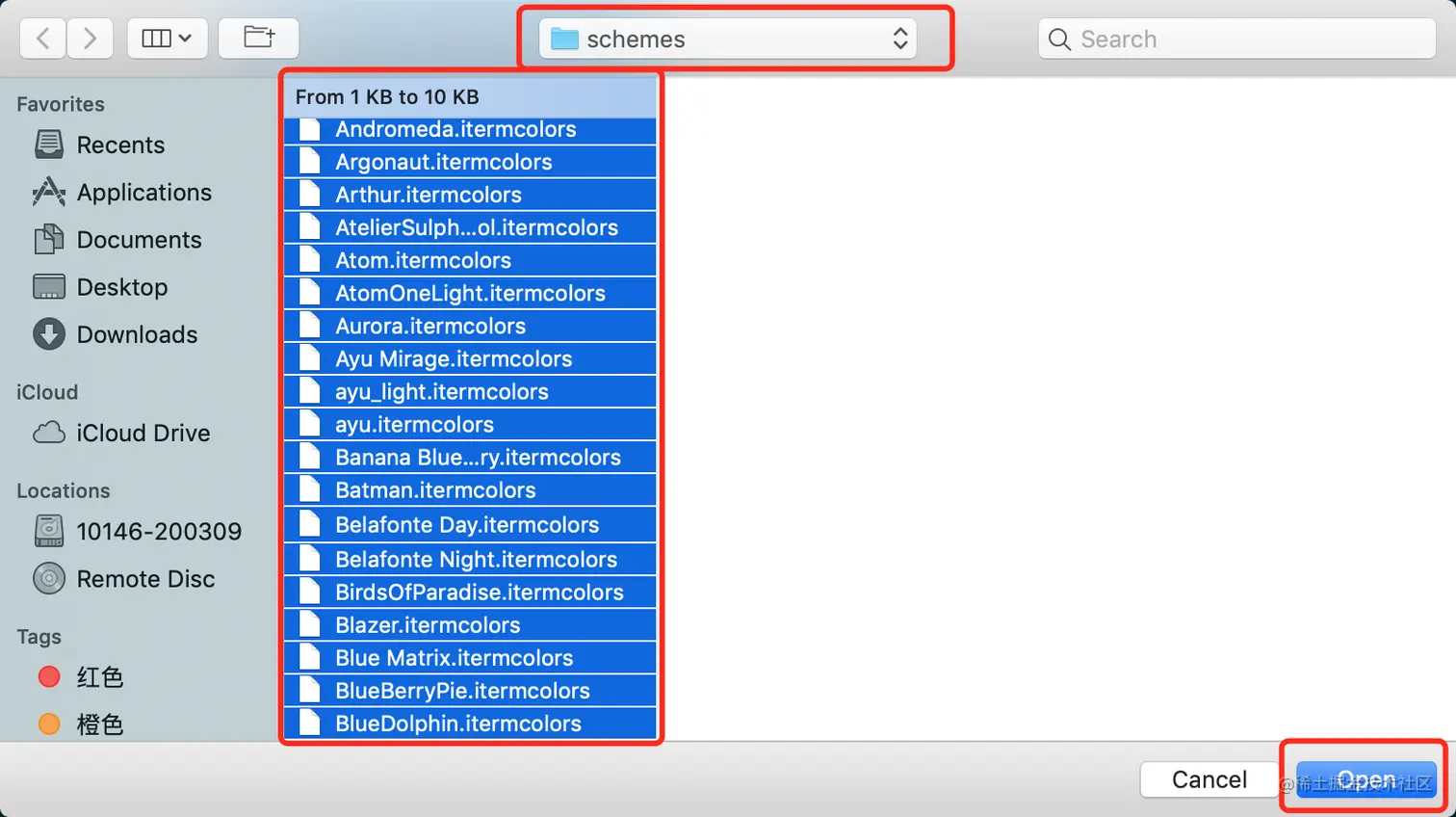
Task: Click the file icon beside Blazer.itermcolors
Action: click(x=309, y=624)
